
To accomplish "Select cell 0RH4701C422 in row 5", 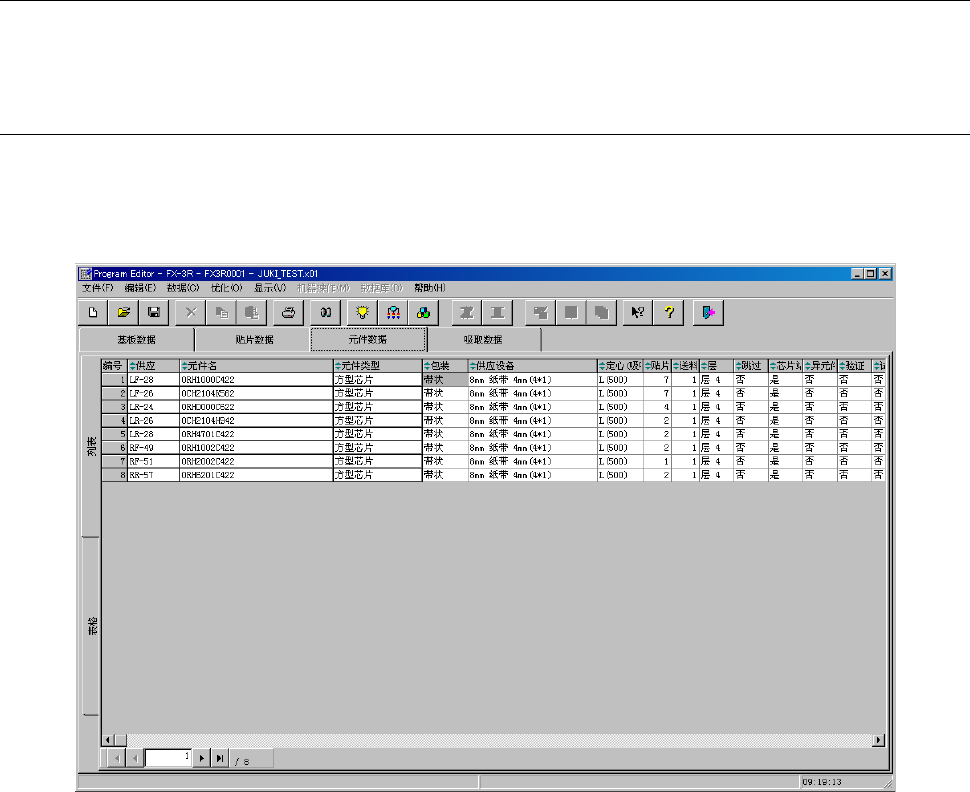I will click(256, 434).
